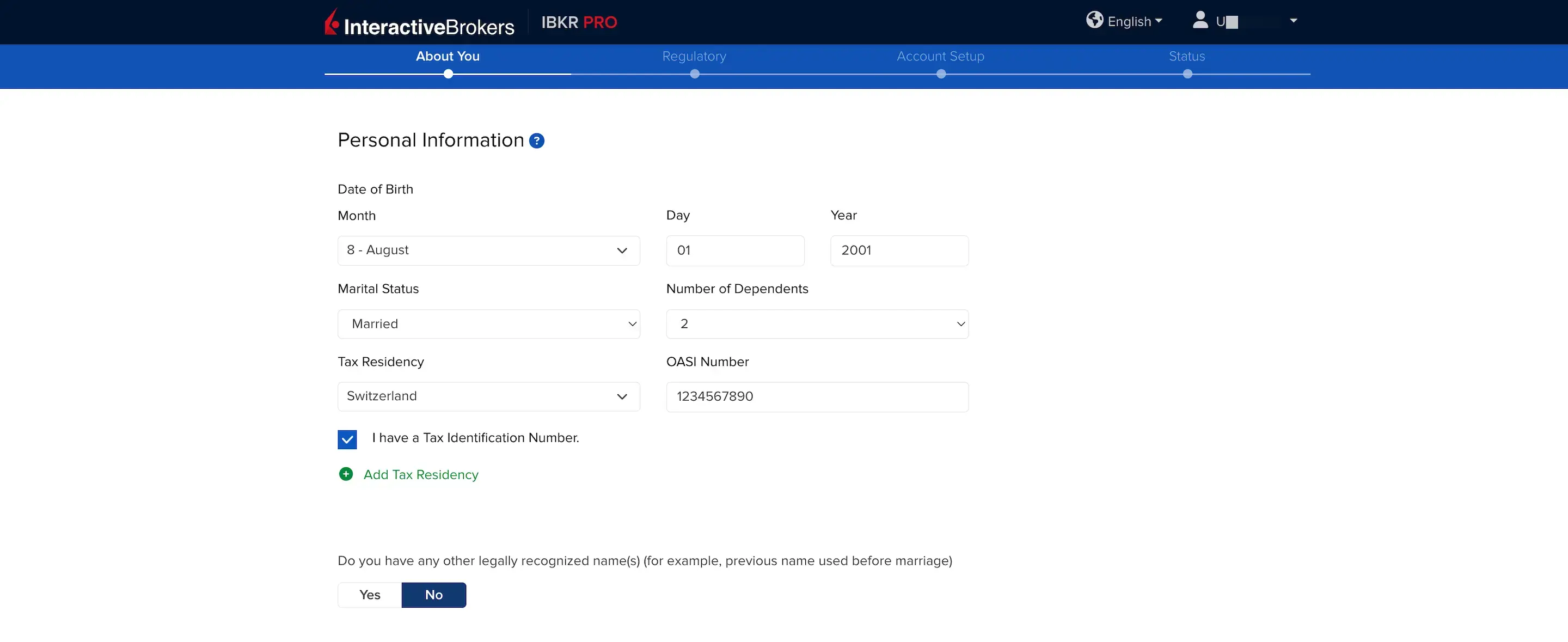Expand the Number of Dependents dropdown
Viewport: 1568px width, 642px height.
tap(817, 324)
